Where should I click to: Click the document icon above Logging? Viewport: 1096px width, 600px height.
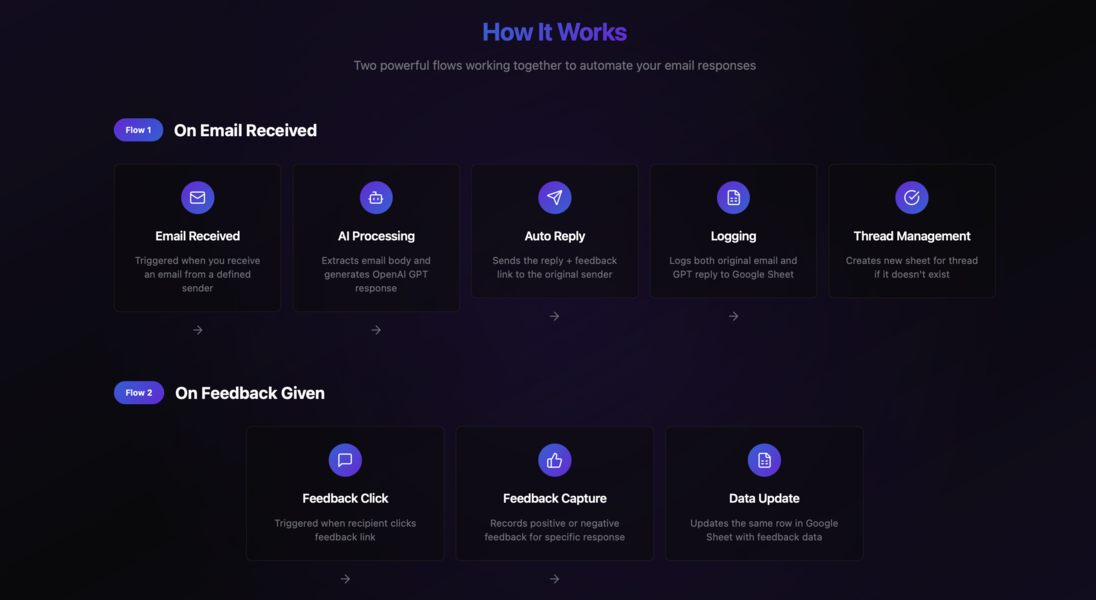point(733,198)
